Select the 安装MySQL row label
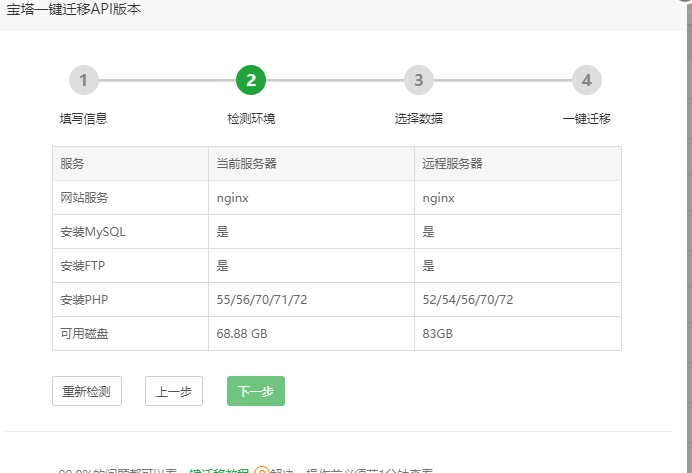This screenshot has width=692, height=473. coord(93,232)
